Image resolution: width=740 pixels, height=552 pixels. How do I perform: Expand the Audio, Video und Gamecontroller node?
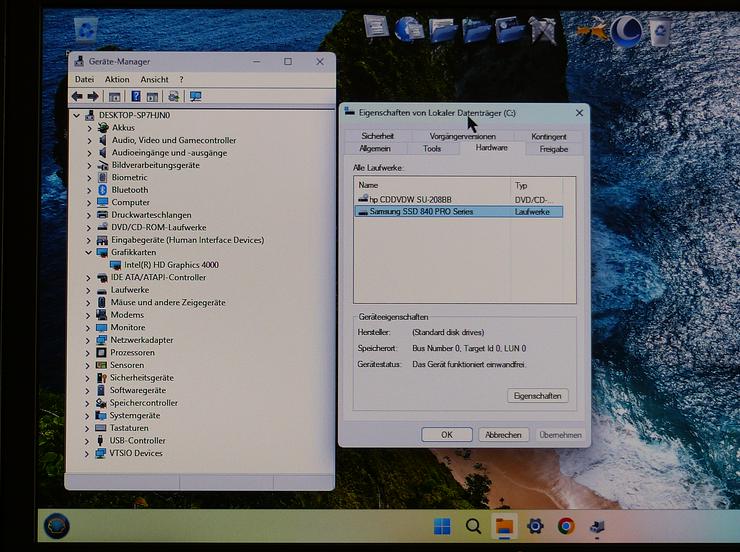tap(89, 140)
